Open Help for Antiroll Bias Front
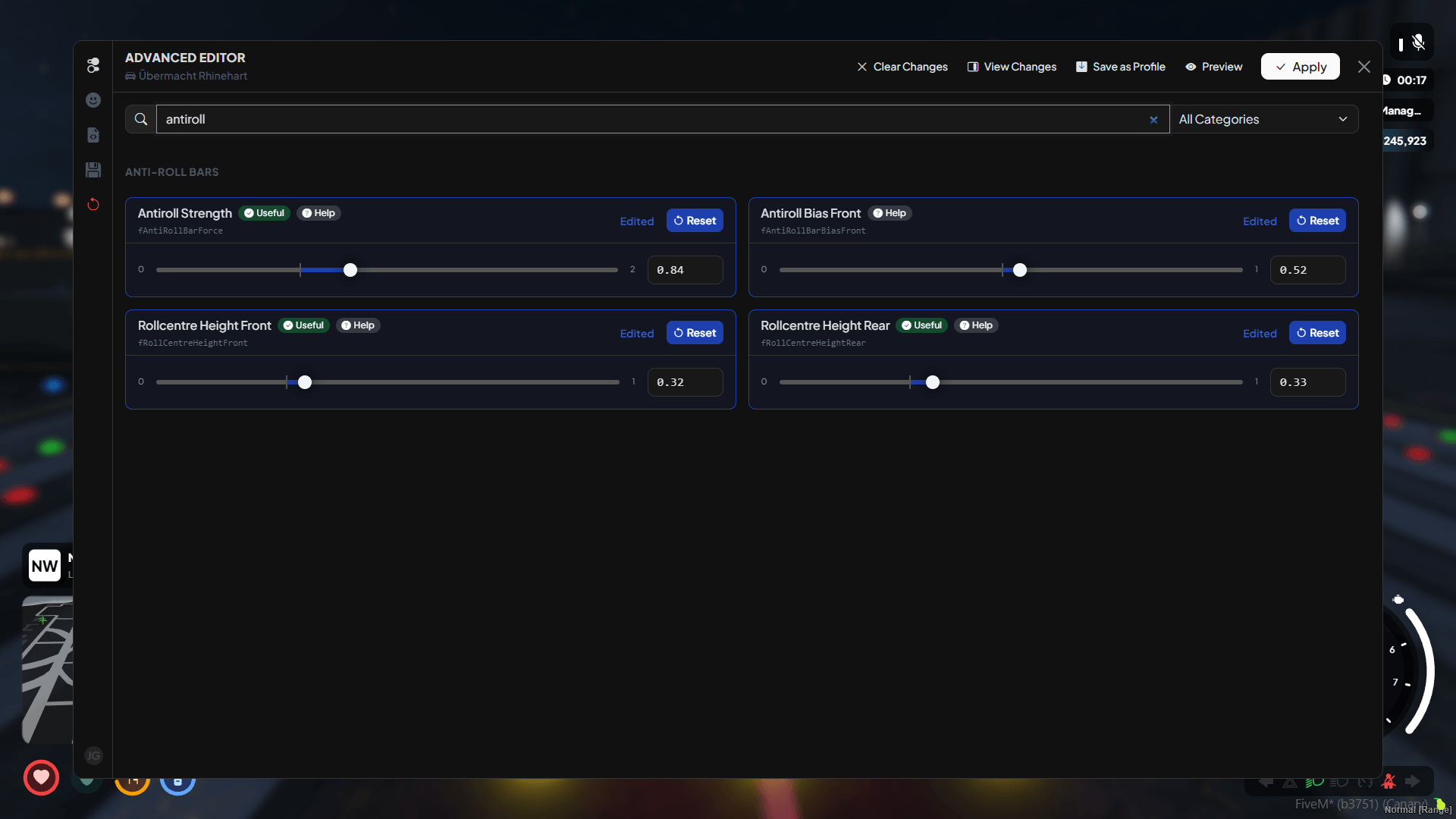Image resolution: width=1456 pixels, height=819 pixels. point(890,213)
